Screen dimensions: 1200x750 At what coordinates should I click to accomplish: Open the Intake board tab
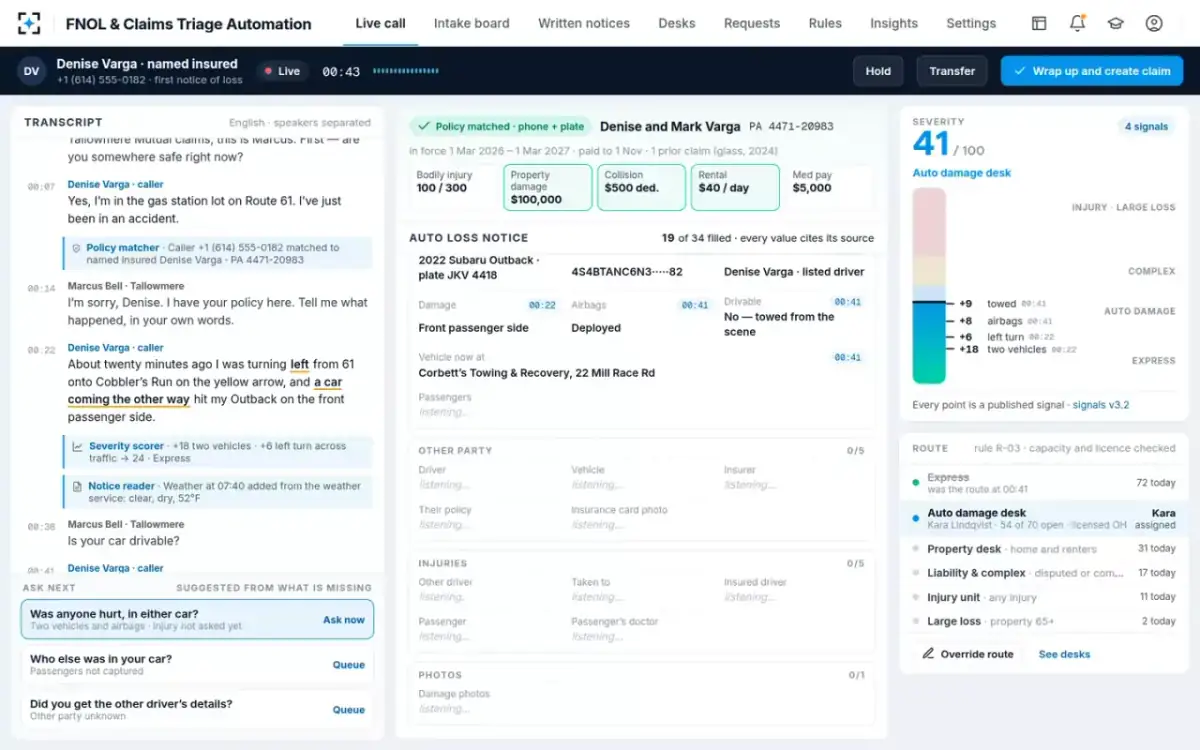tap(471, 23)
